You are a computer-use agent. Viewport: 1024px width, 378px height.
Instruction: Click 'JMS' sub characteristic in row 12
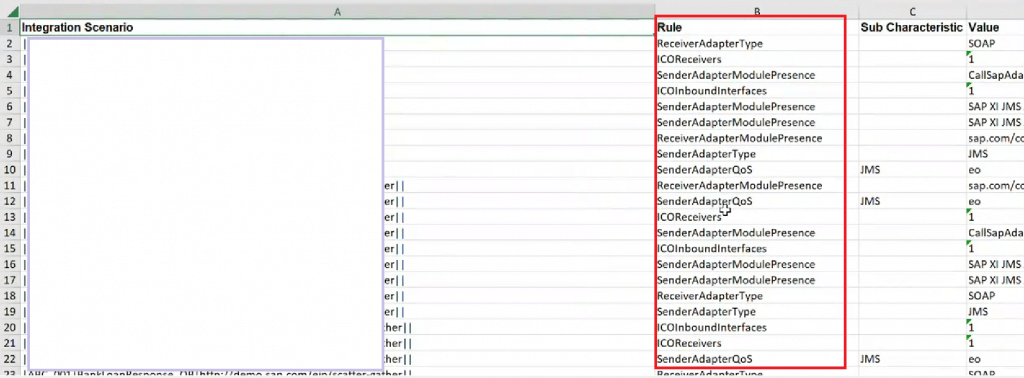coord(871,201)
